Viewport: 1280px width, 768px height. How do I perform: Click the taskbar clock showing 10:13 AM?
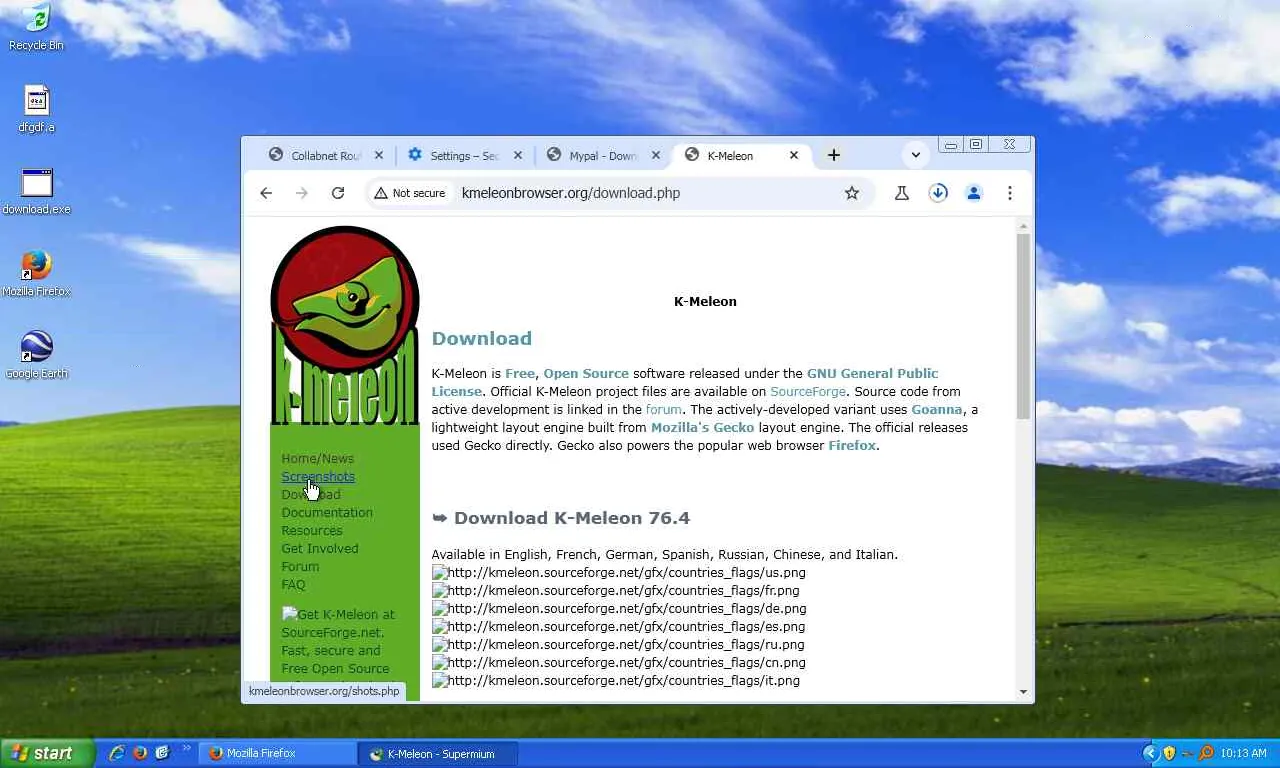[1243, 753]
